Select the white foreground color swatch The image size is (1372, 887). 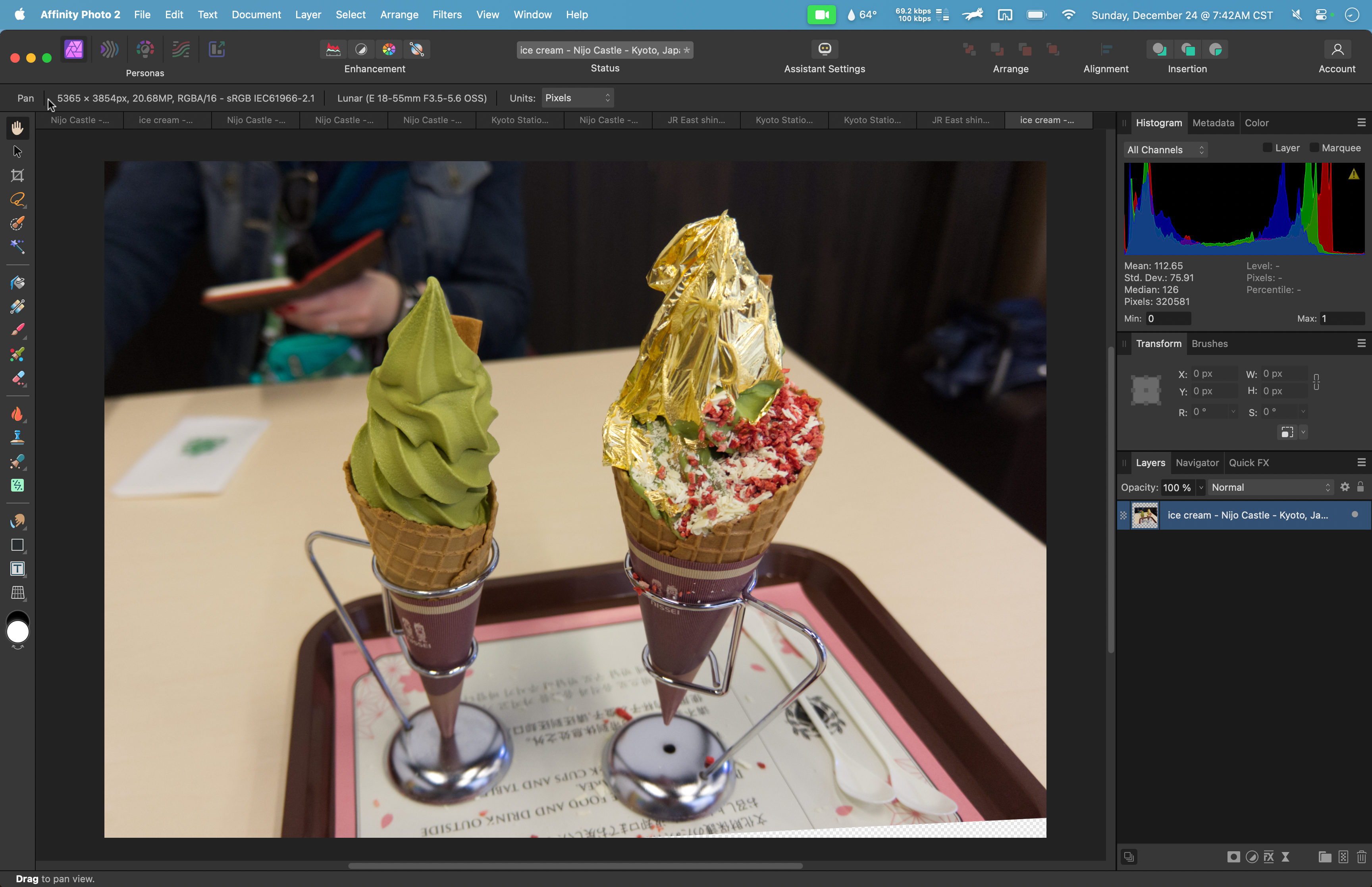[x=18, y=632]
